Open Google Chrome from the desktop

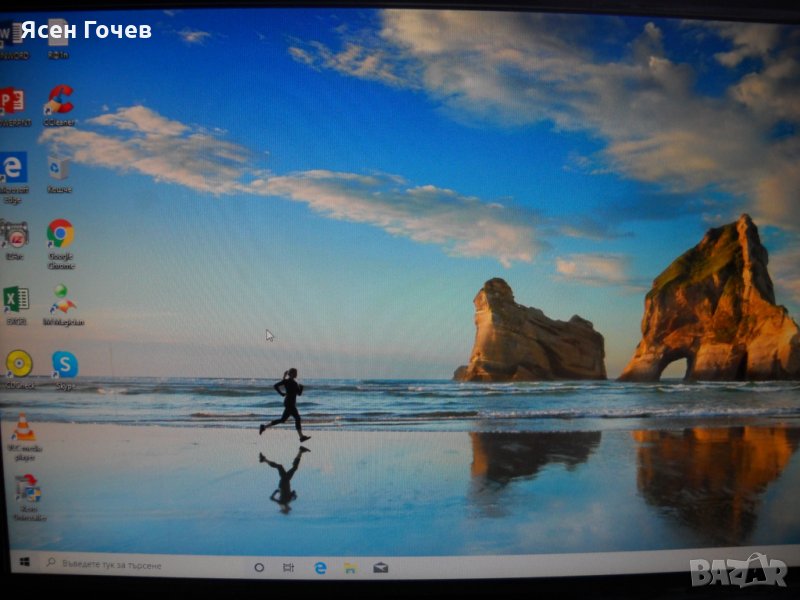click(x=60, y=234)
